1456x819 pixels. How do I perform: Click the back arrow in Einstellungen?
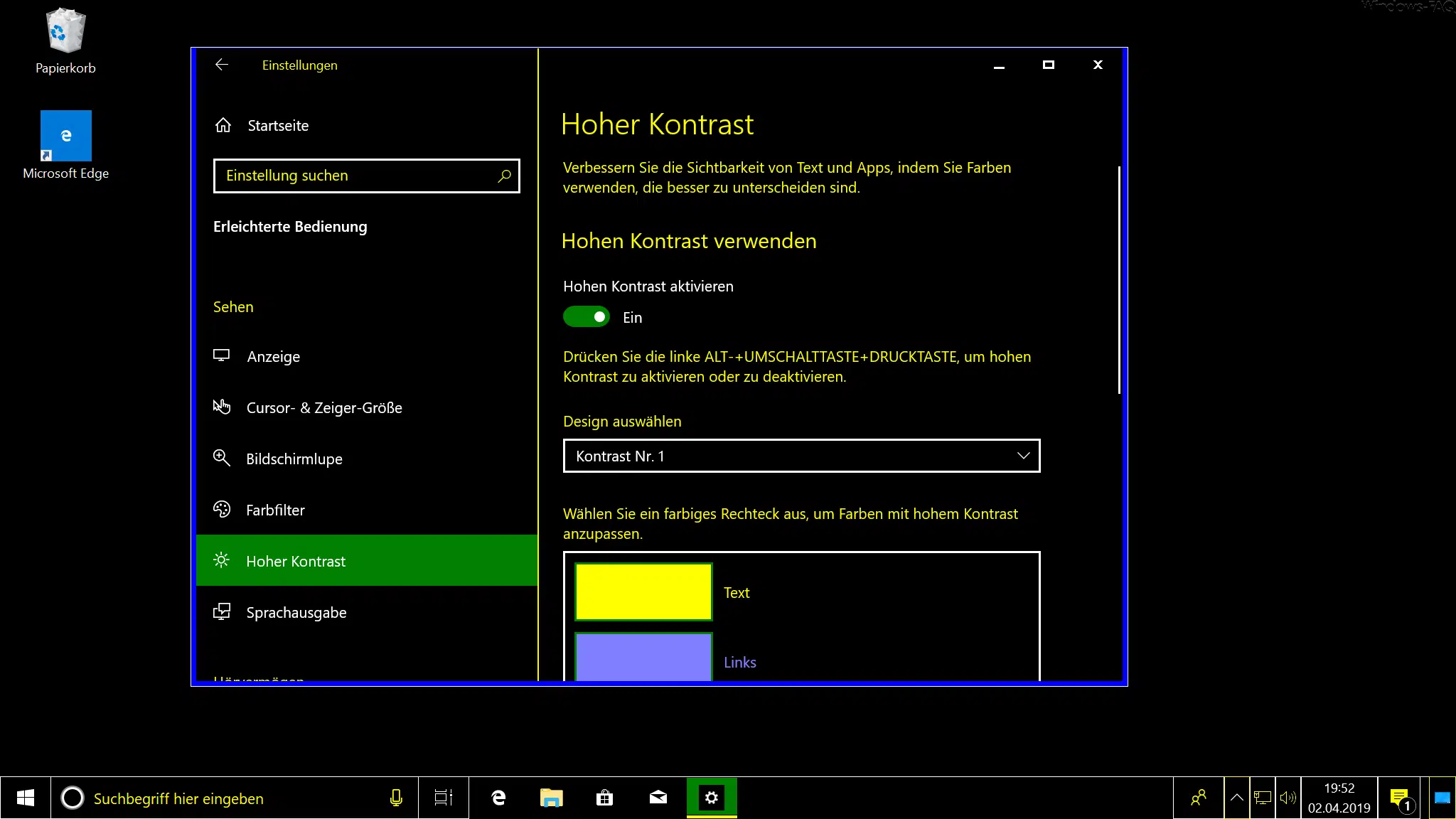[x=222, y=65]
